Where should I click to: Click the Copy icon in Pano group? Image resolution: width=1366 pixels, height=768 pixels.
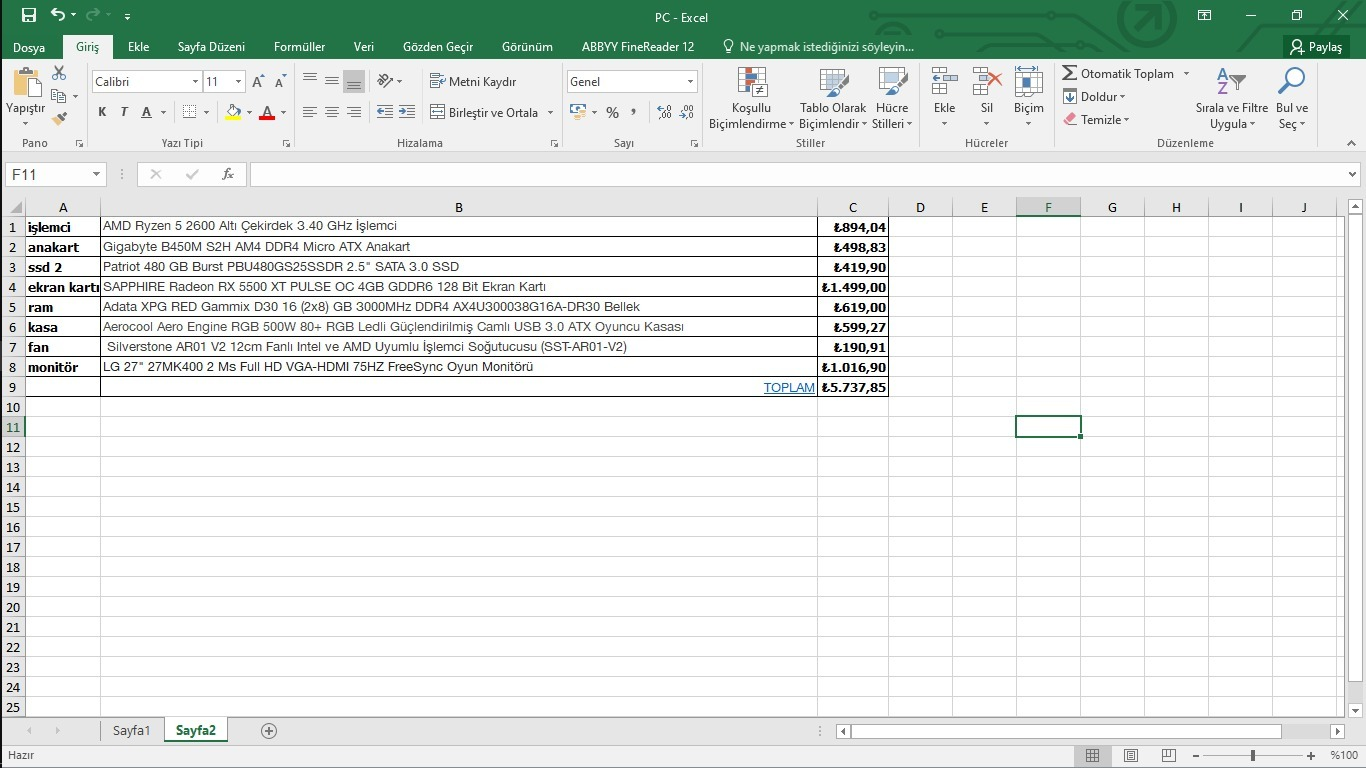[59, 96]
